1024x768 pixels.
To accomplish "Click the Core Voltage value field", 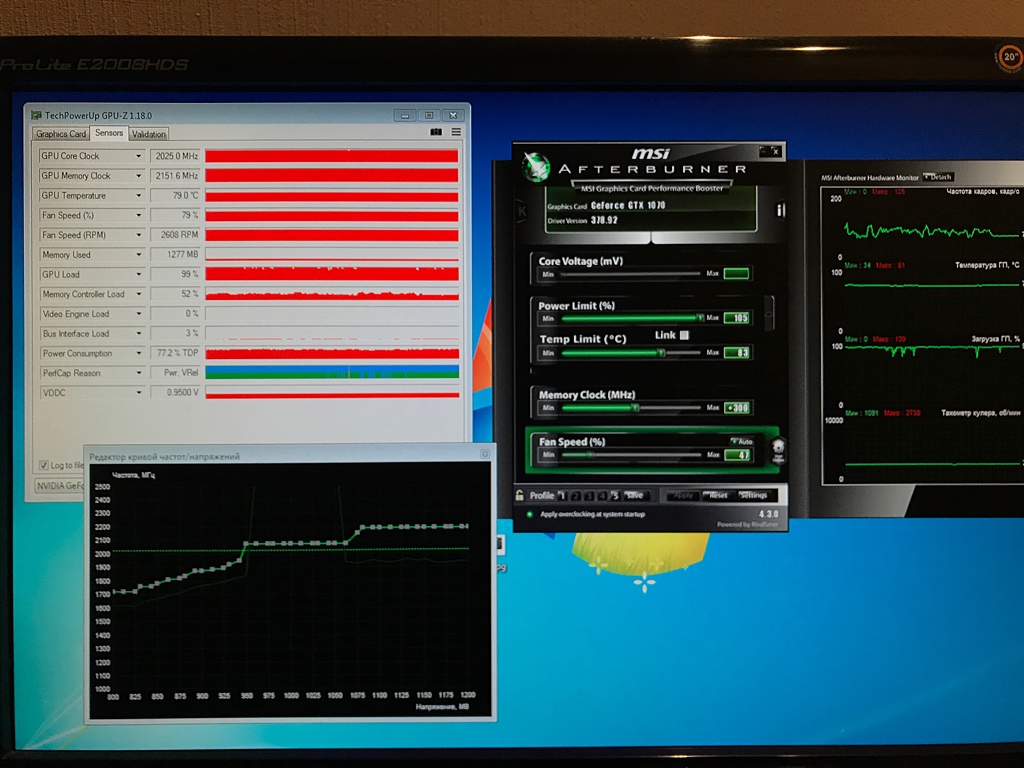I will 737,274.
